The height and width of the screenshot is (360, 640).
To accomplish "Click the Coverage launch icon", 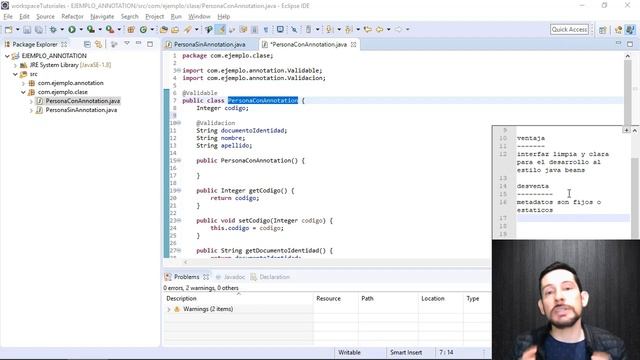I will point(91,29).
